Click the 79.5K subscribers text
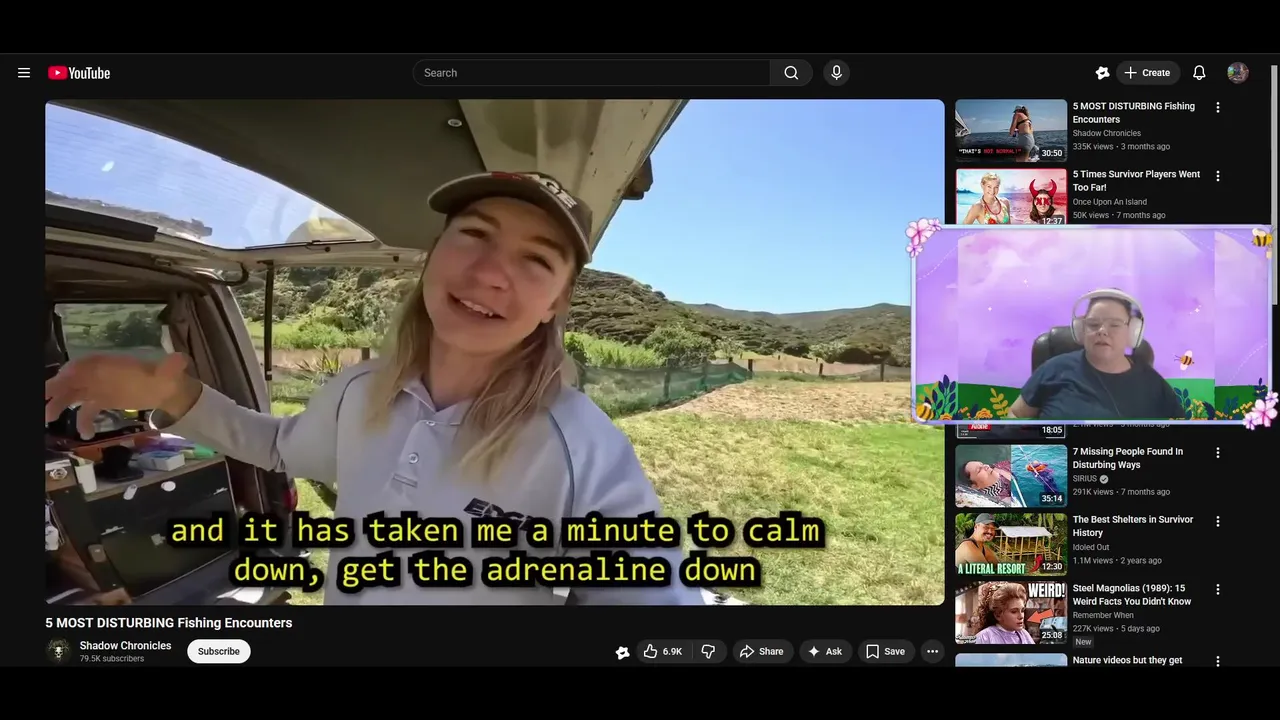The width and height of the screenshot is (1280, 720). pos(112,659)
